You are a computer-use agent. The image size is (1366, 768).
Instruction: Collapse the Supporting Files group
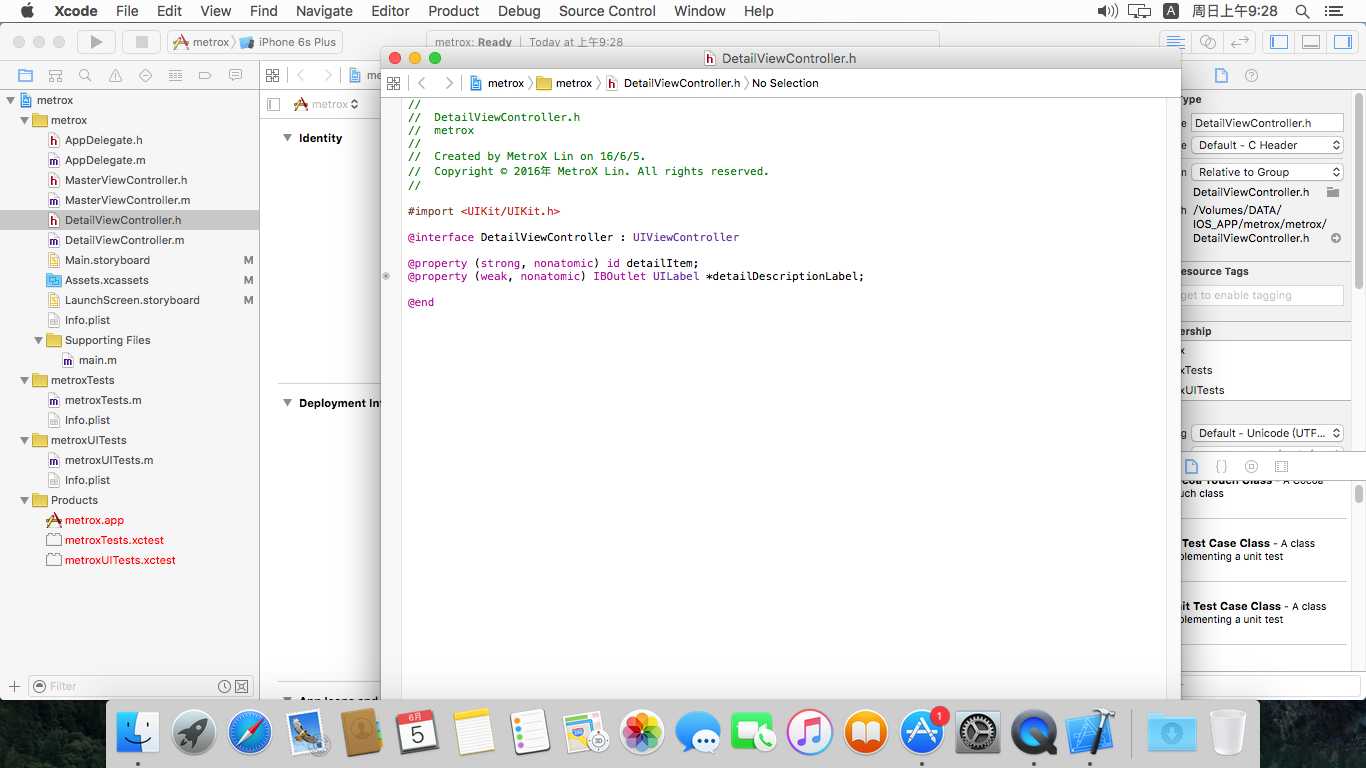click(x=38, y=340)
